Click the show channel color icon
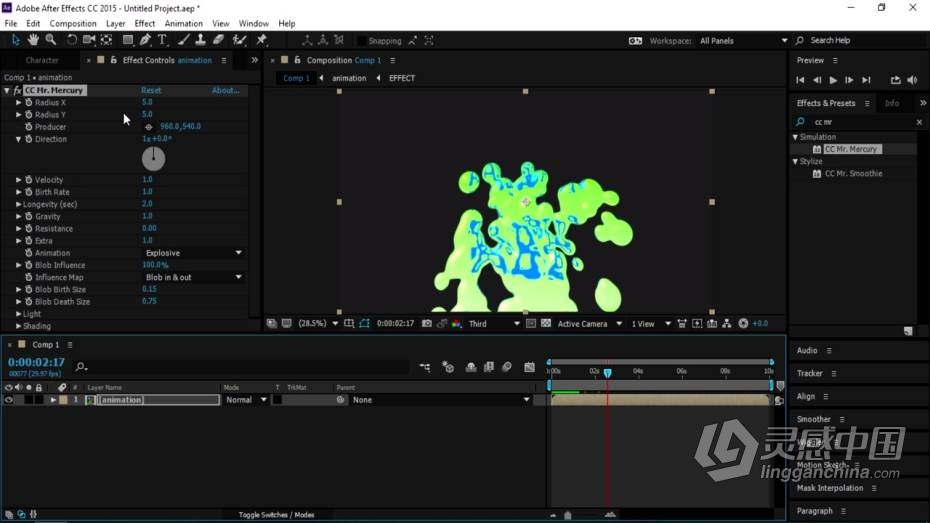The image size is (930, 523). 457,324
